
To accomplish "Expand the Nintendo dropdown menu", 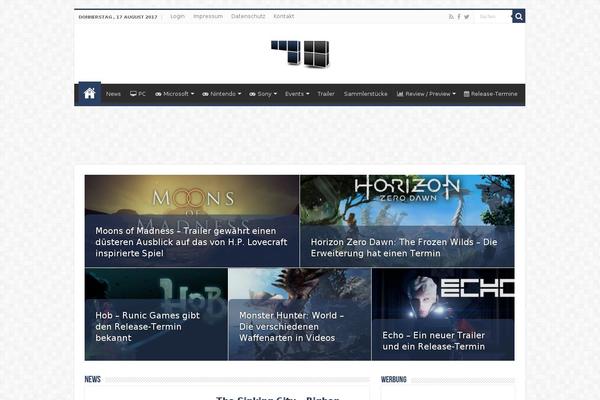I will [222, 94].
